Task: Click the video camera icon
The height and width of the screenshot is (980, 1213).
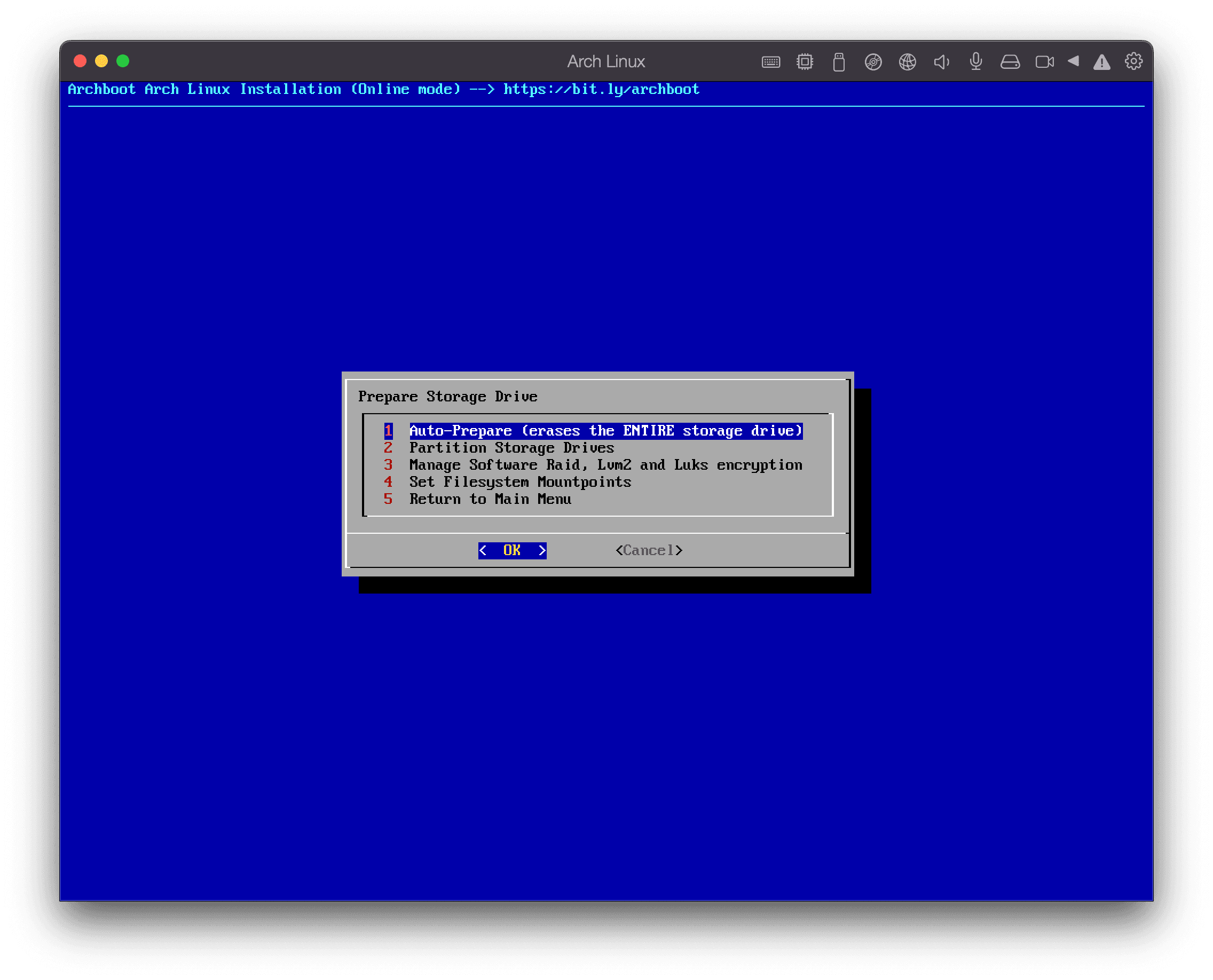Action: [x=1044, y=61]
